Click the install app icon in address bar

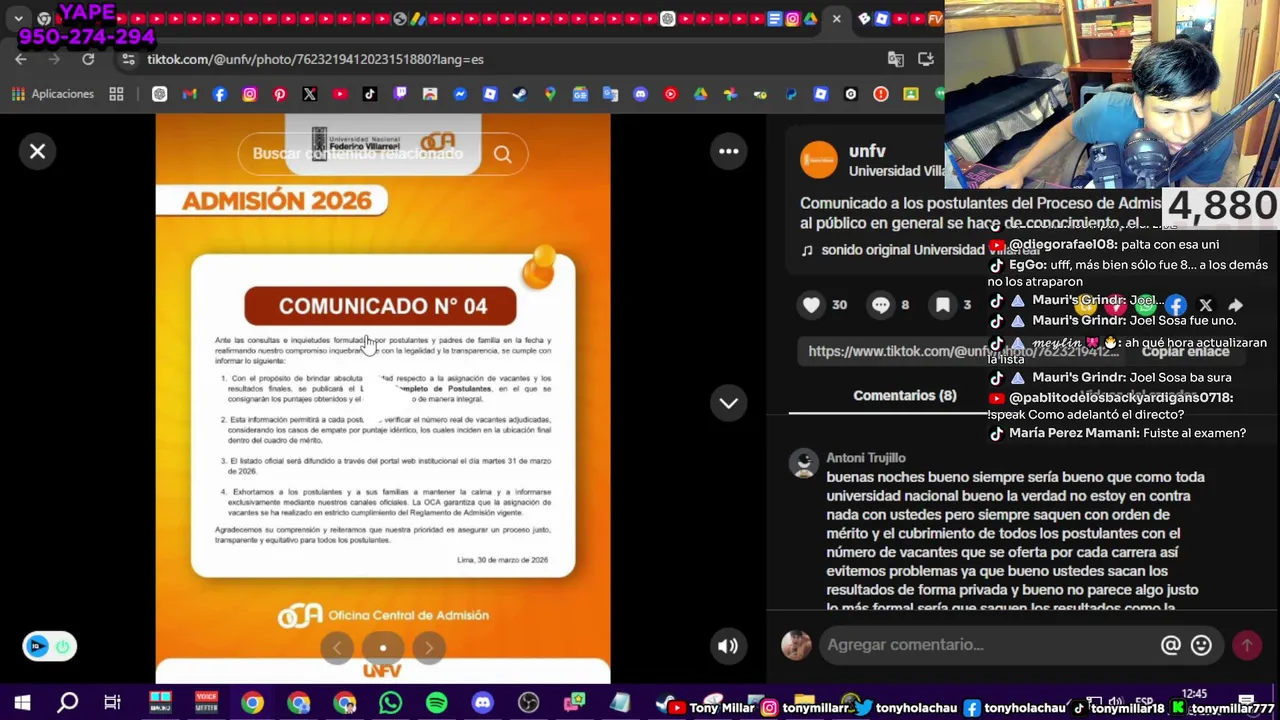[926, 60]
